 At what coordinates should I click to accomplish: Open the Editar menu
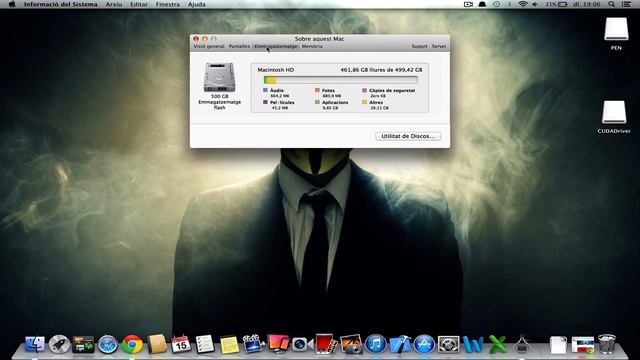tap(139, 4)
